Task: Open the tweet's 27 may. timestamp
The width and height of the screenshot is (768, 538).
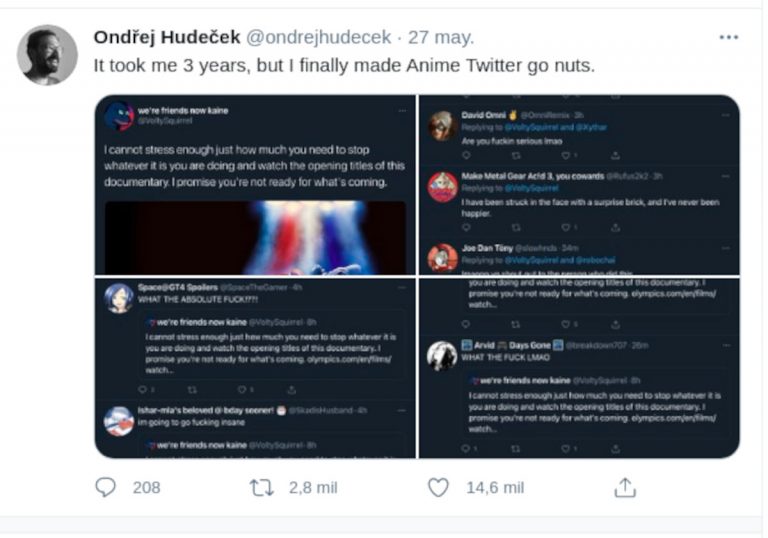Action: pyautogui.click(x=439, y=38)
